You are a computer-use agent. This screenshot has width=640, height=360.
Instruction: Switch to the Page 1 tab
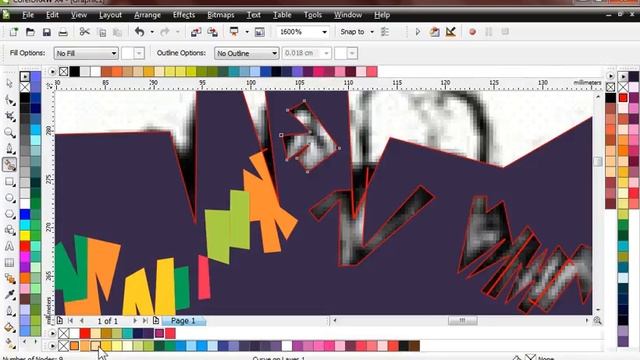click(183, 321)
